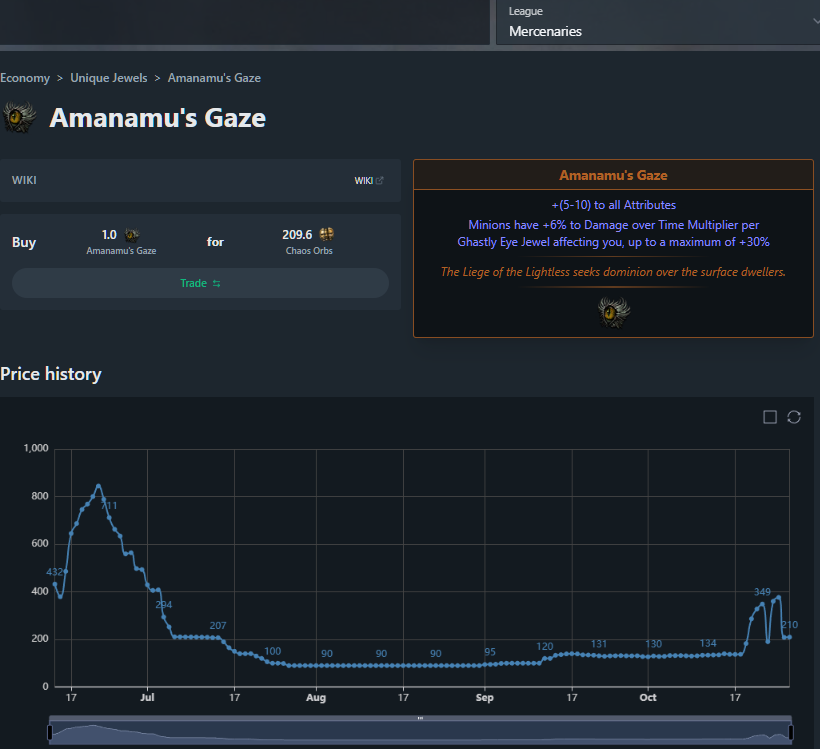Viewport: 820px width, 749px height.
Task: Click the top grip of the range slider
Action: click(420, 718)
